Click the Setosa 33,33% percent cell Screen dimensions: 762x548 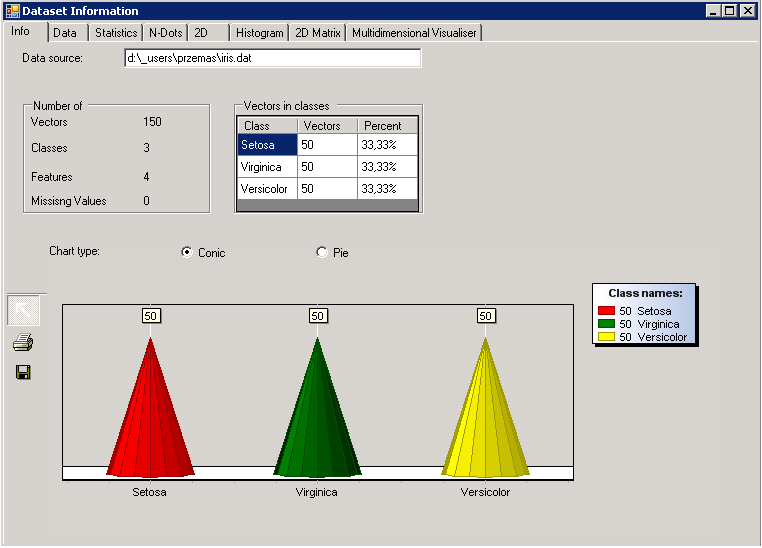pos(387,145)
